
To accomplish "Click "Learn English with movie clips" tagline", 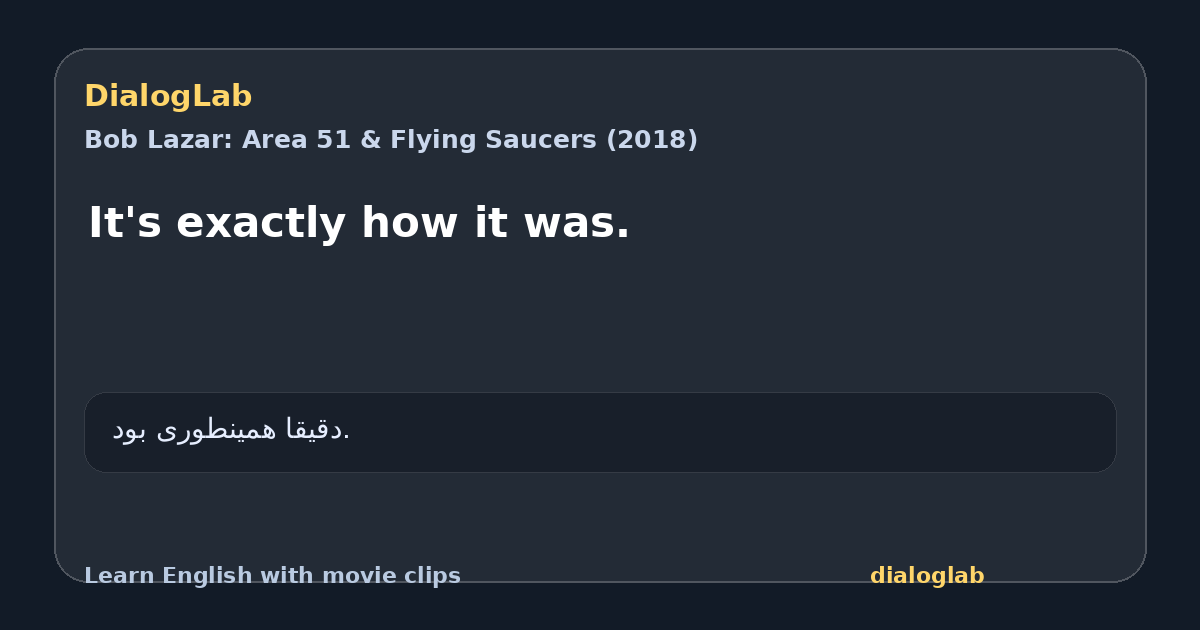I will pos(272,576).
